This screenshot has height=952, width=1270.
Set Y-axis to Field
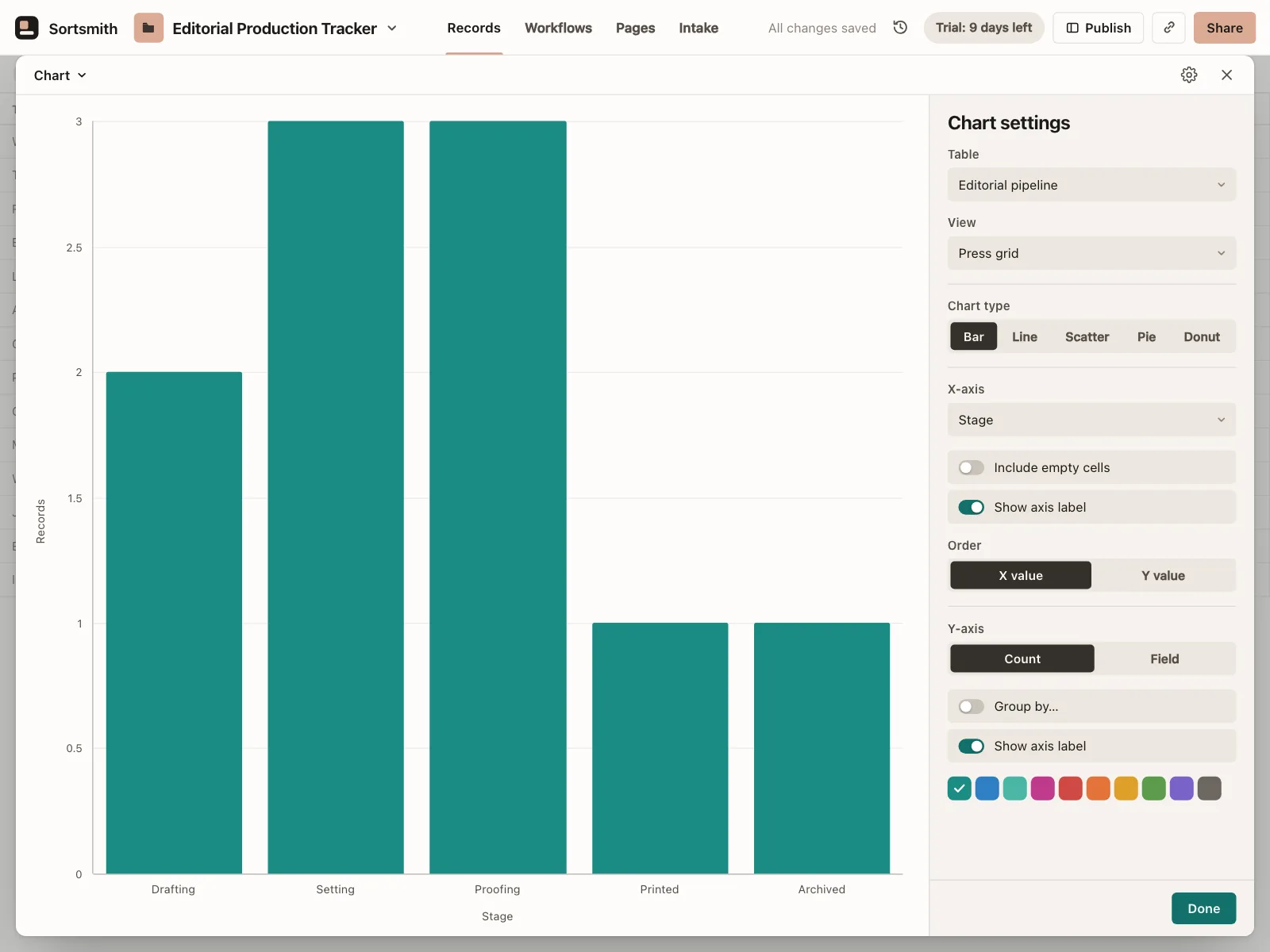(x=1164, y=659)
